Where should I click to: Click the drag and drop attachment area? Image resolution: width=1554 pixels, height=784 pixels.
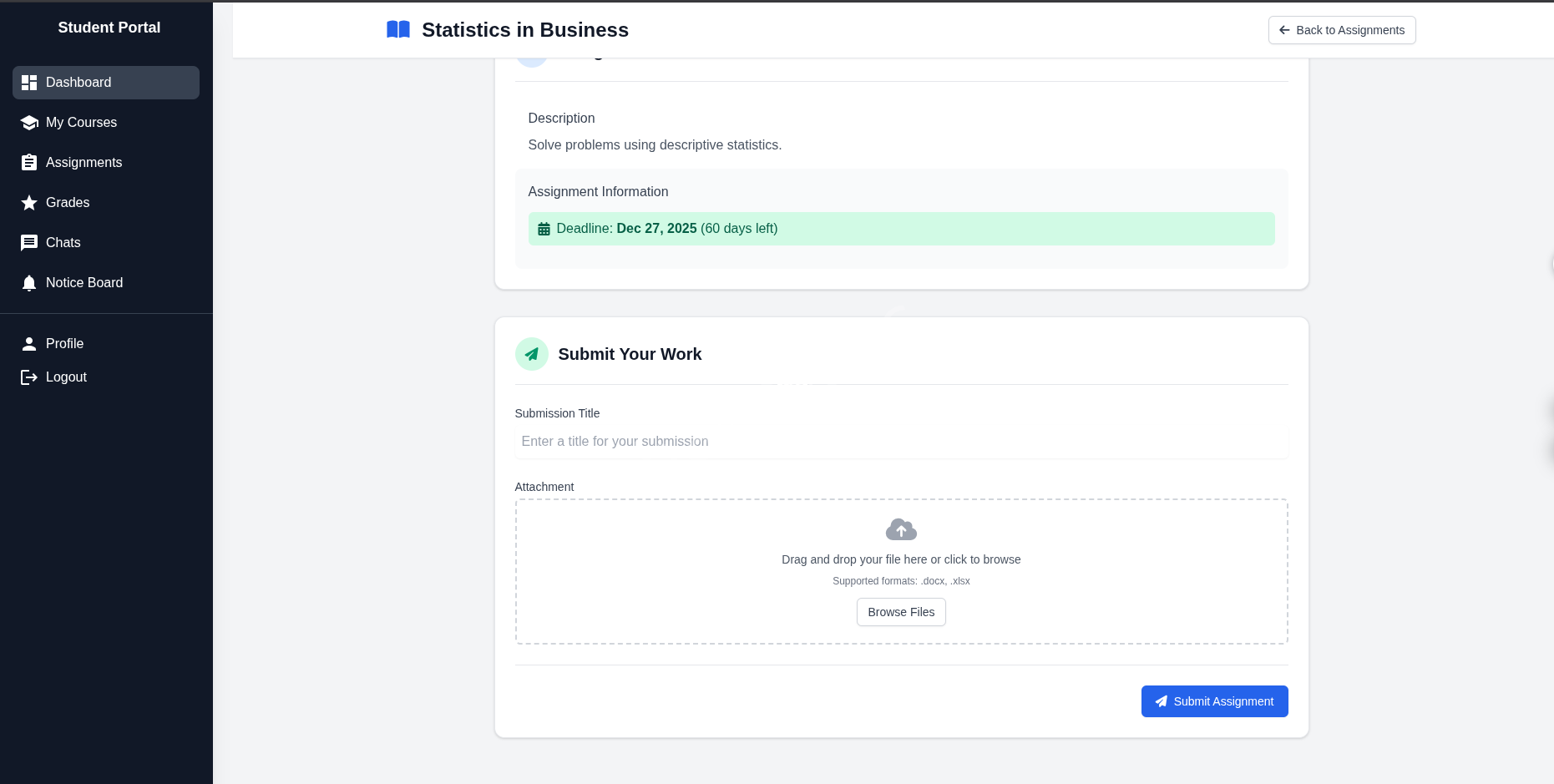901,559
